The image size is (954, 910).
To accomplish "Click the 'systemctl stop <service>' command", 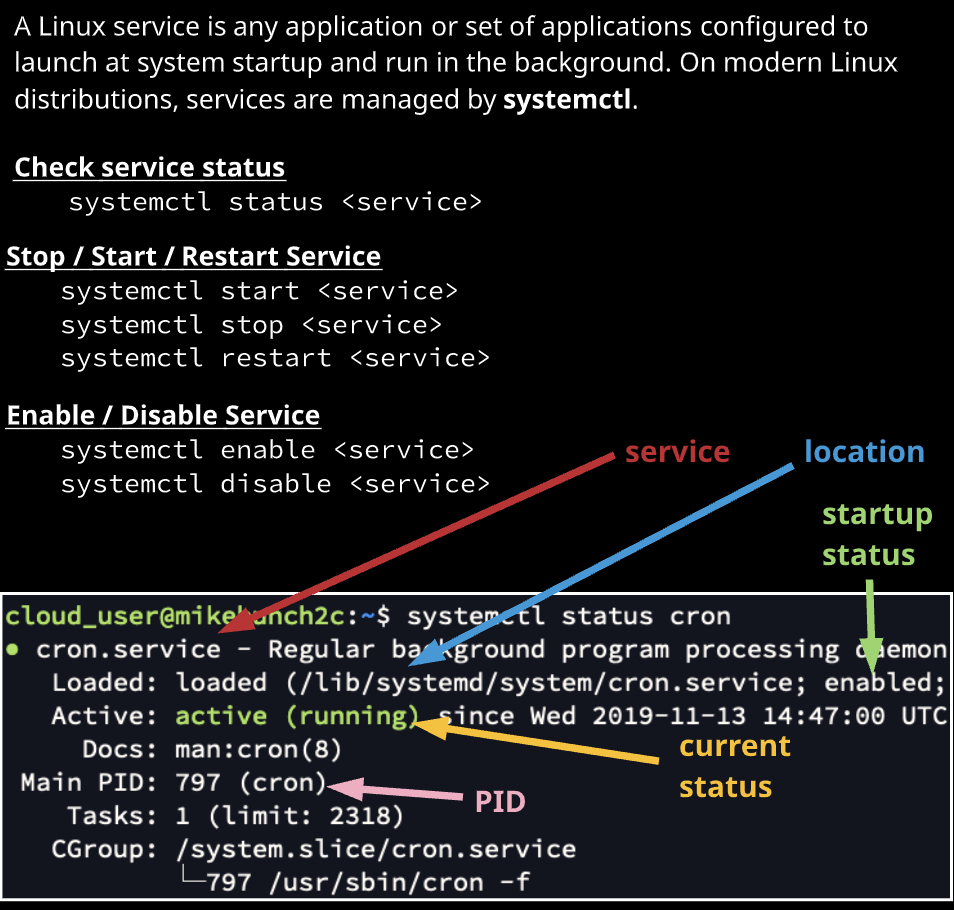I will (251, 325).
